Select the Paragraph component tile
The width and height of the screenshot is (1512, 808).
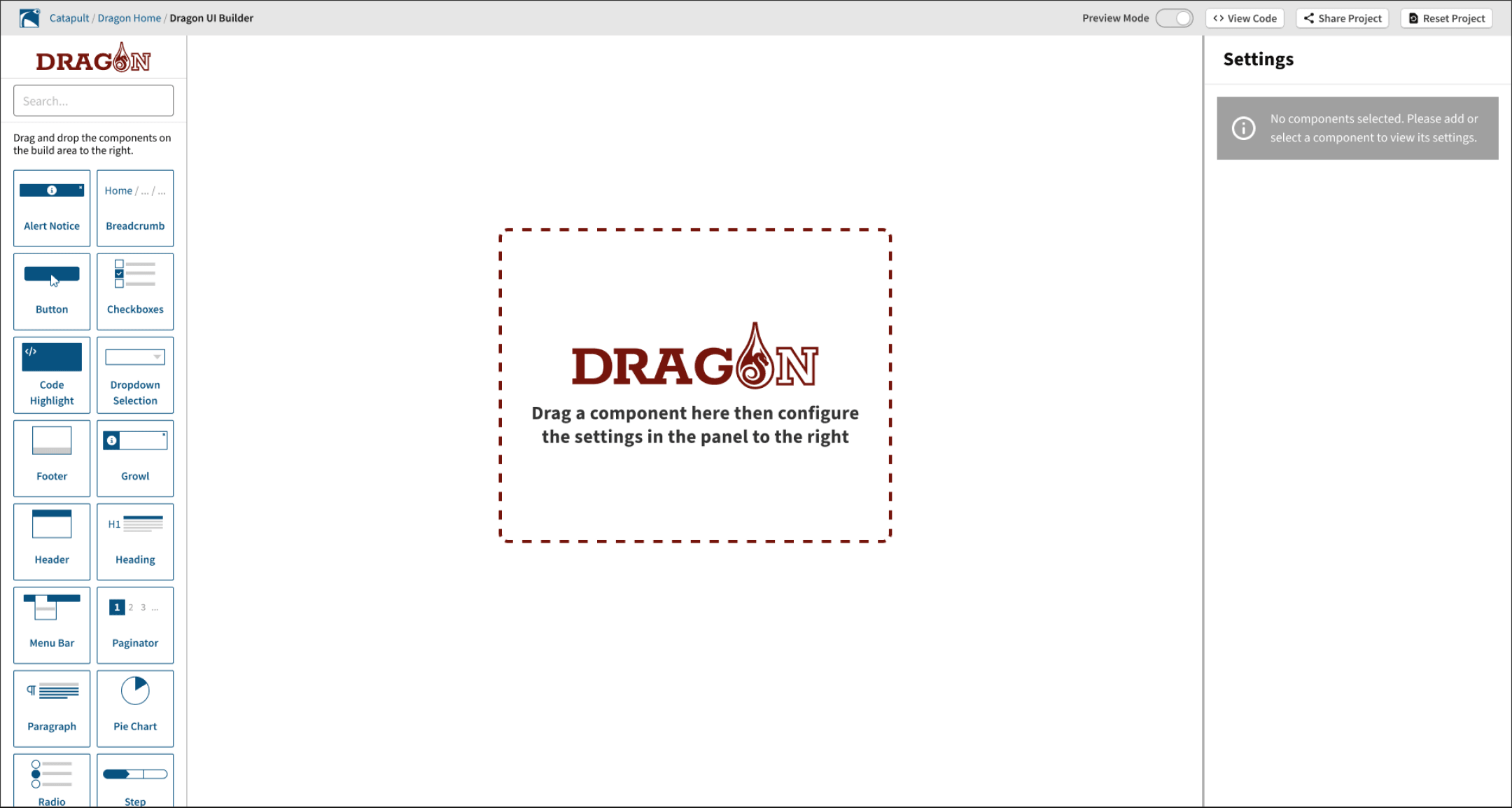(52, 708)
